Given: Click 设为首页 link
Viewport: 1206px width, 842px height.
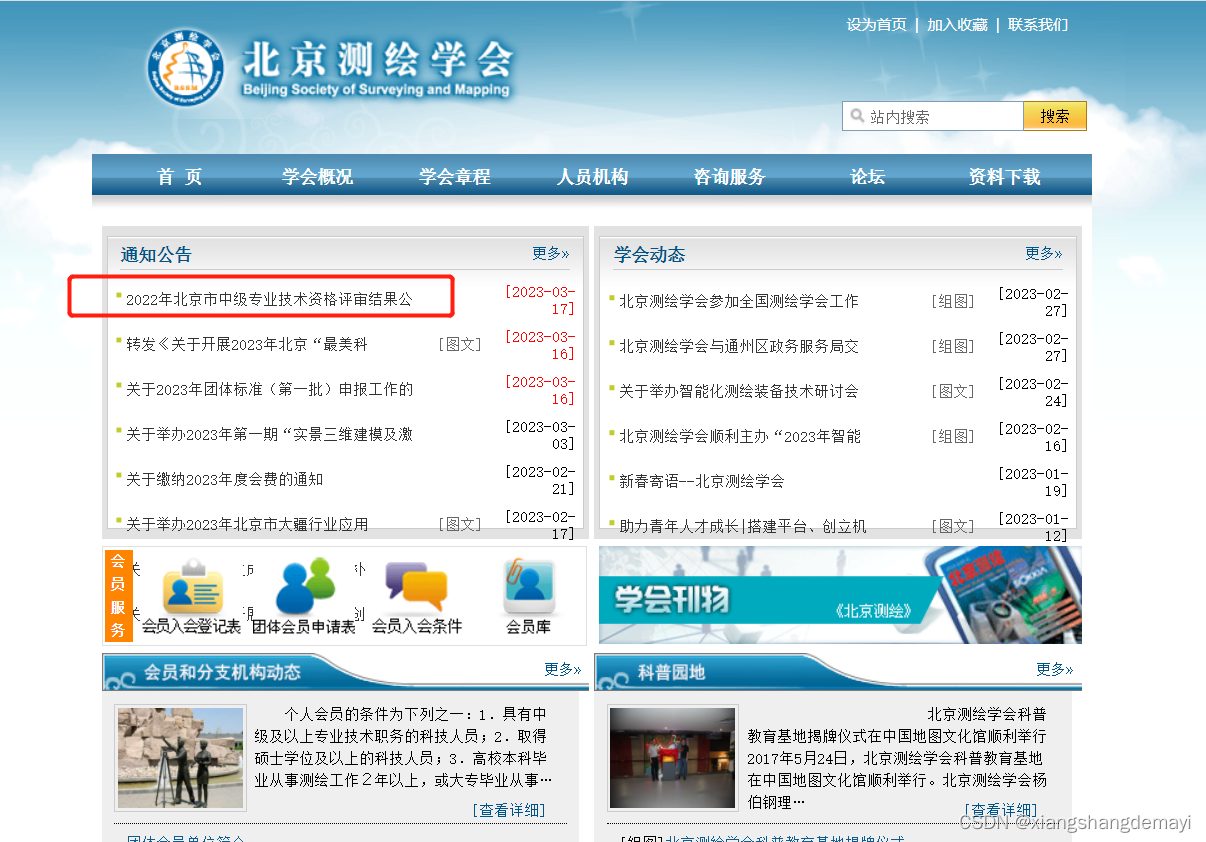Looking at the screenshot, I should click(877, 25).
